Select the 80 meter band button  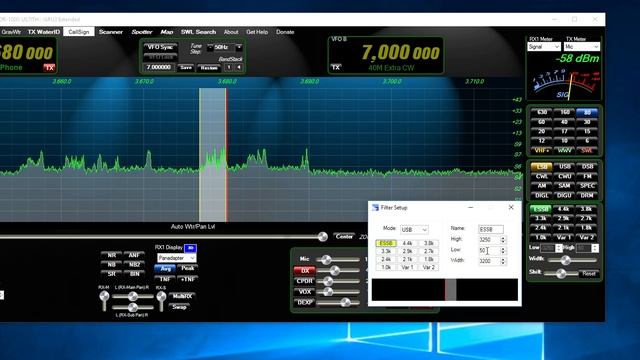click(x=587, y=112)
